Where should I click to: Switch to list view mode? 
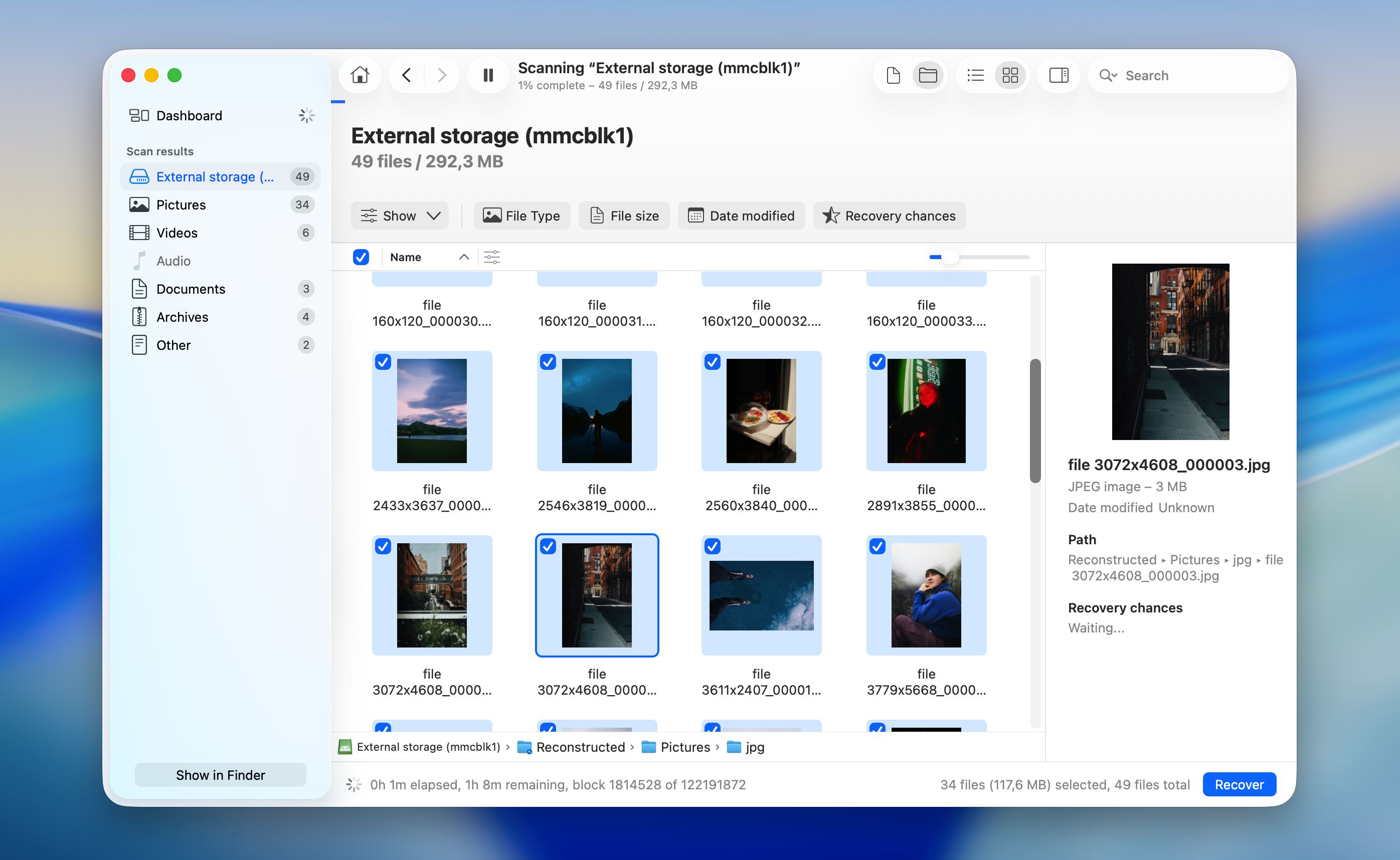pyautogui.click(x=975, y=75)
